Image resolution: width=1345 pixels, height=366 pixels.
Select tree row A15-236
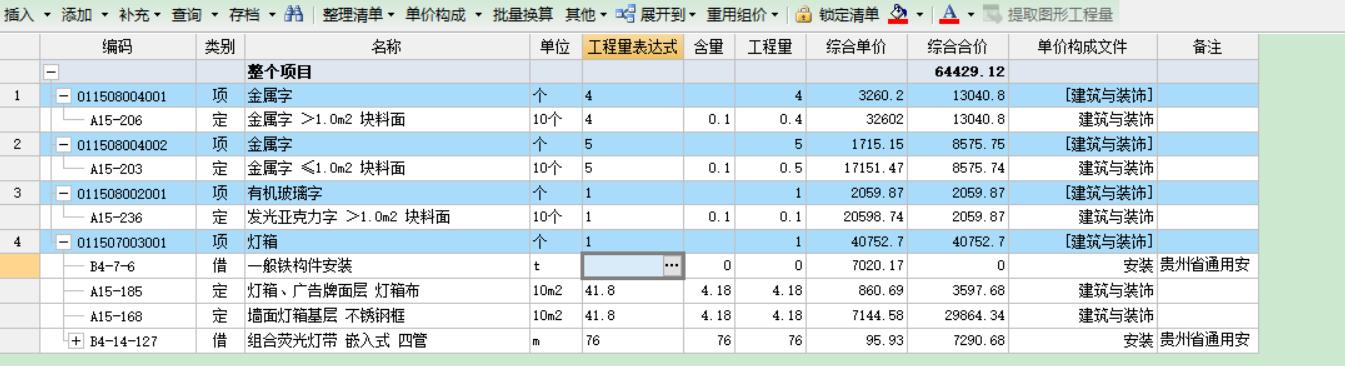[117, 217]
